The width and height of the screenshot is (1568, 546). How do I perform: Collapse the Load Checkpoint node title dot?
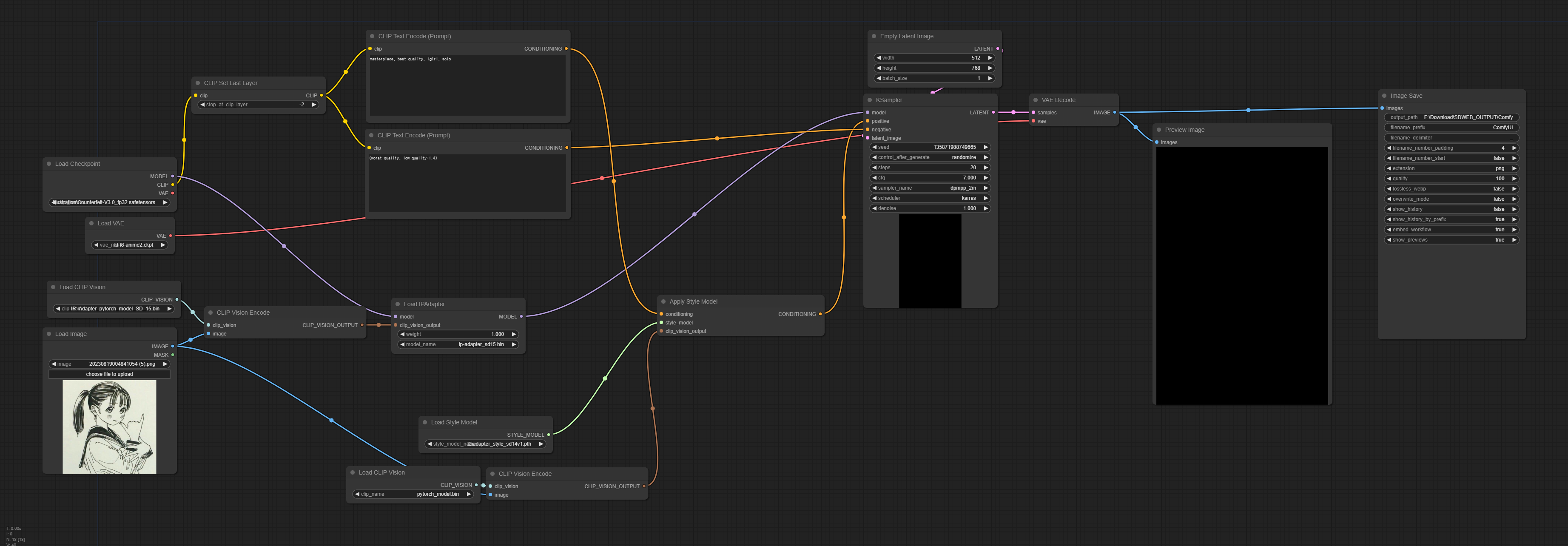click(x=49, y=164)
